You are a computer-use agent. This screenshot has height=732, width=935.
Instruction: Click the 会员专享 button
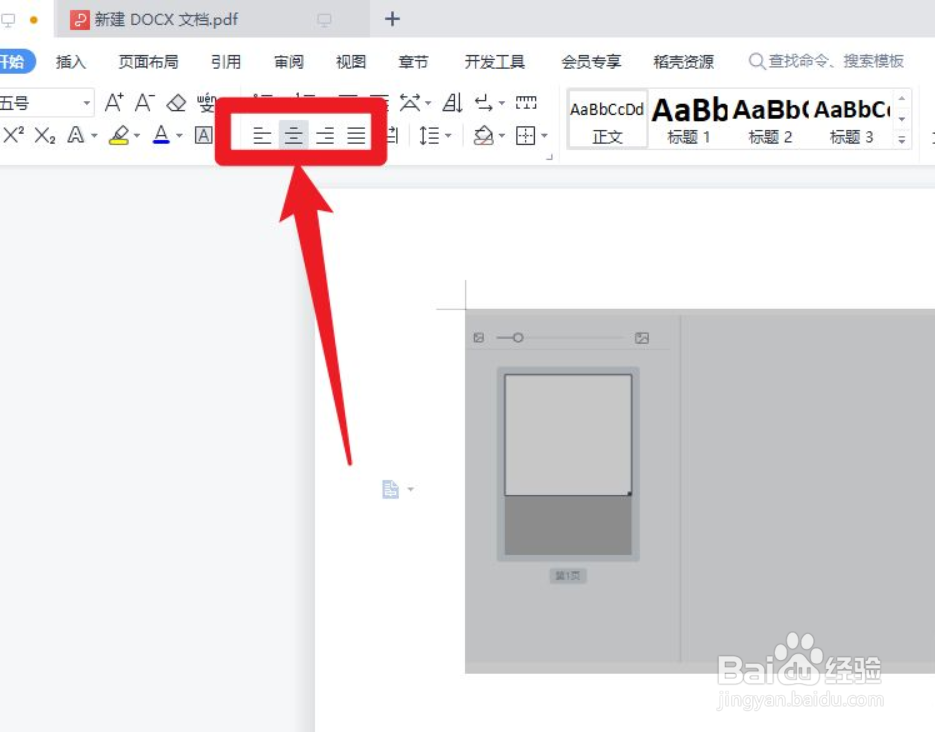pyautogui.click(x=590, y=61)
